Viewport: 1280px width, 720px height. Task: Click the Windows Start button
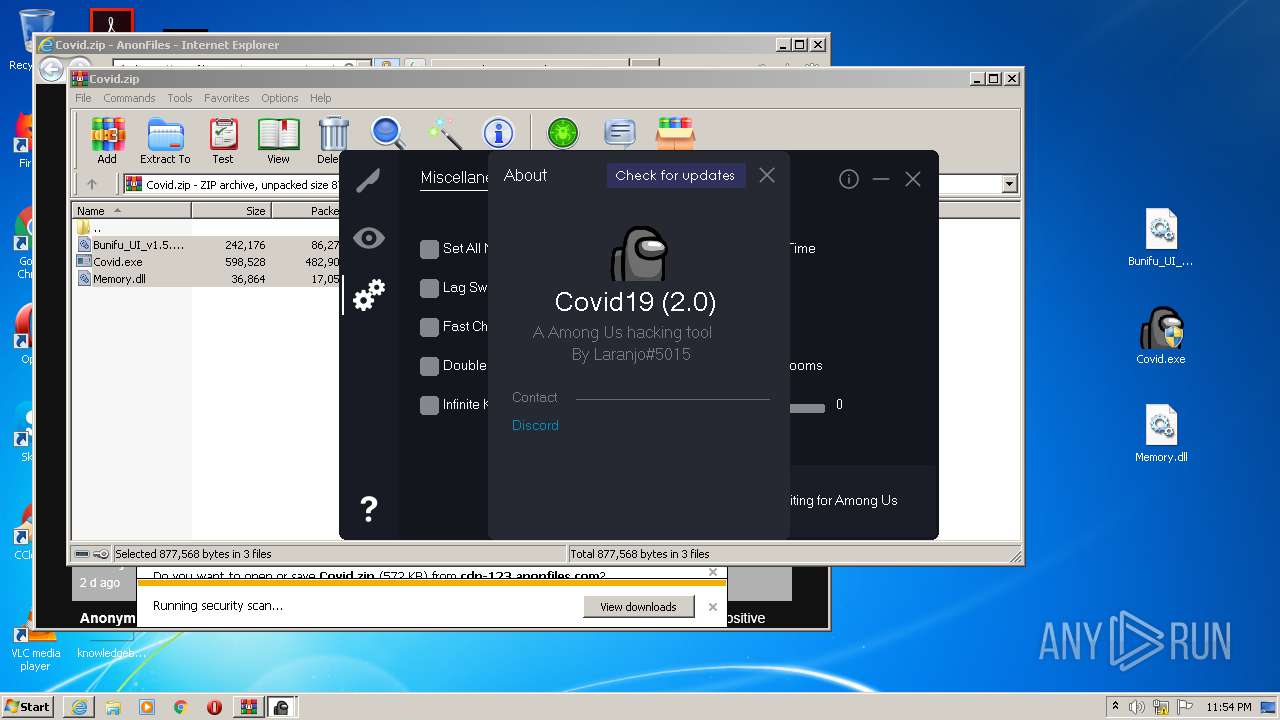pyautogui.click(x=28, y=706)
